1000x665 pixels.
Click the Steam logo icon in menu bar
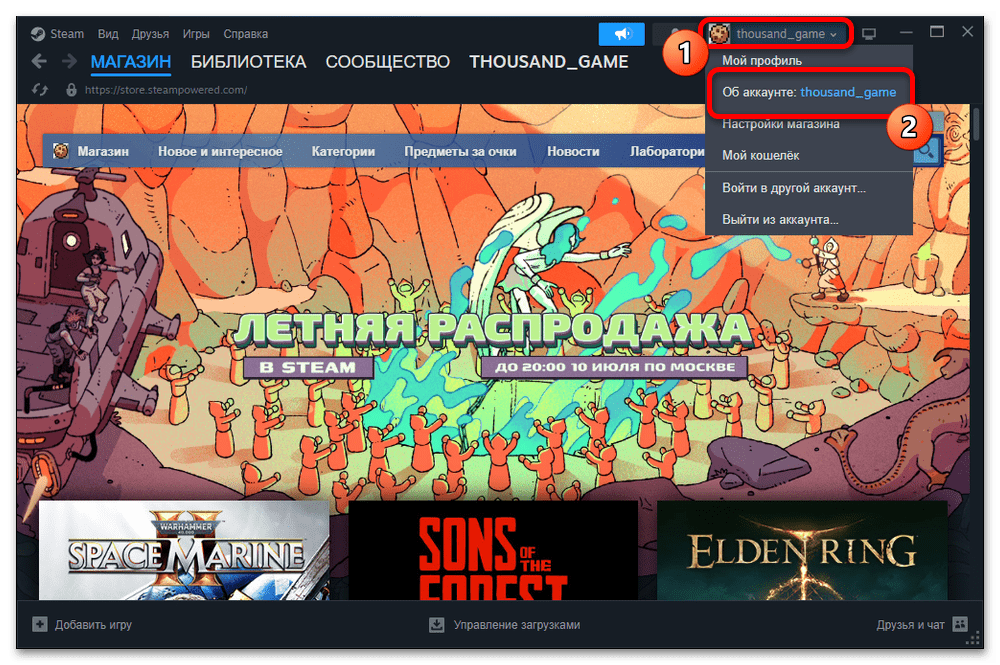pos(38,34)
